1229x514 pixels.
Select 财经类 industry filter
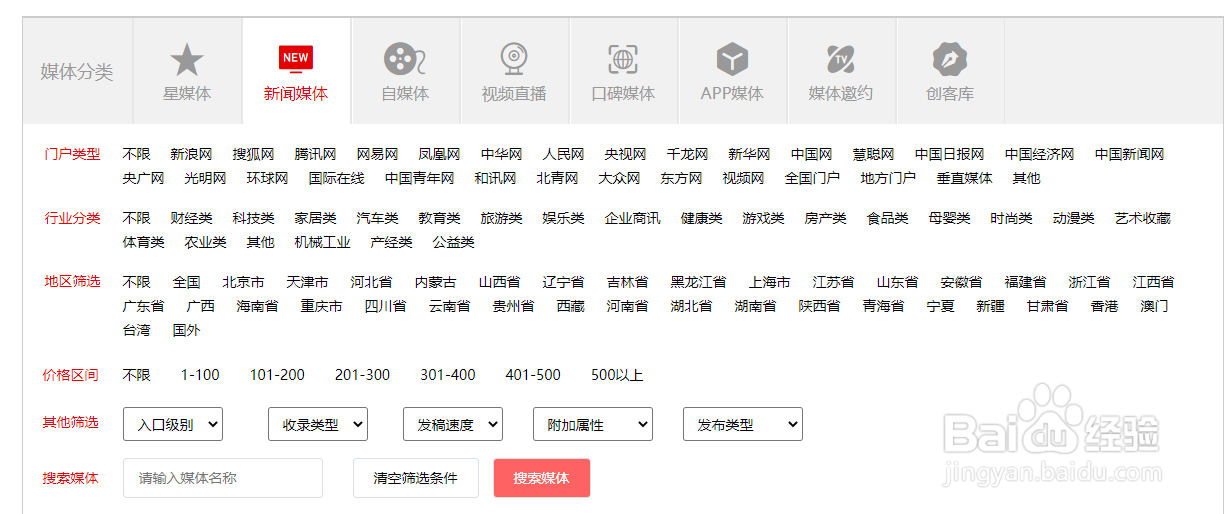pyautogui.click(x=191, y=218)
